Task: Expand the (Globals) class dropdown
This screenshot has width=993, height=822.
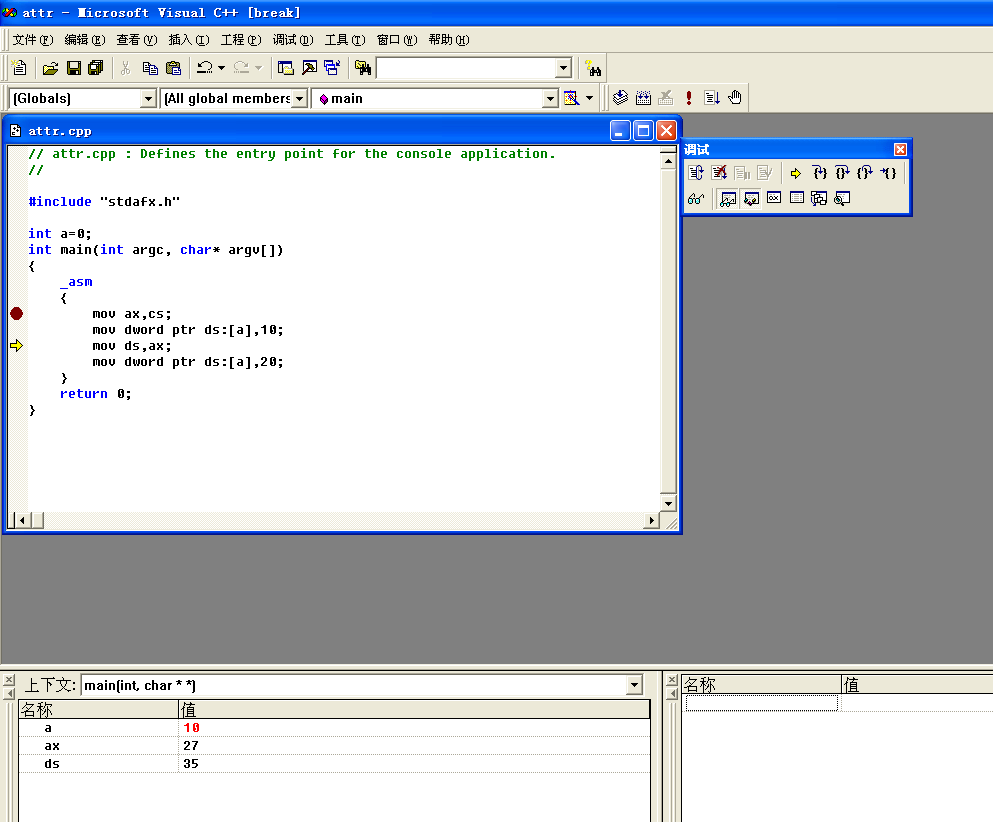Action: pyautogui.click(x=149, y=98)
